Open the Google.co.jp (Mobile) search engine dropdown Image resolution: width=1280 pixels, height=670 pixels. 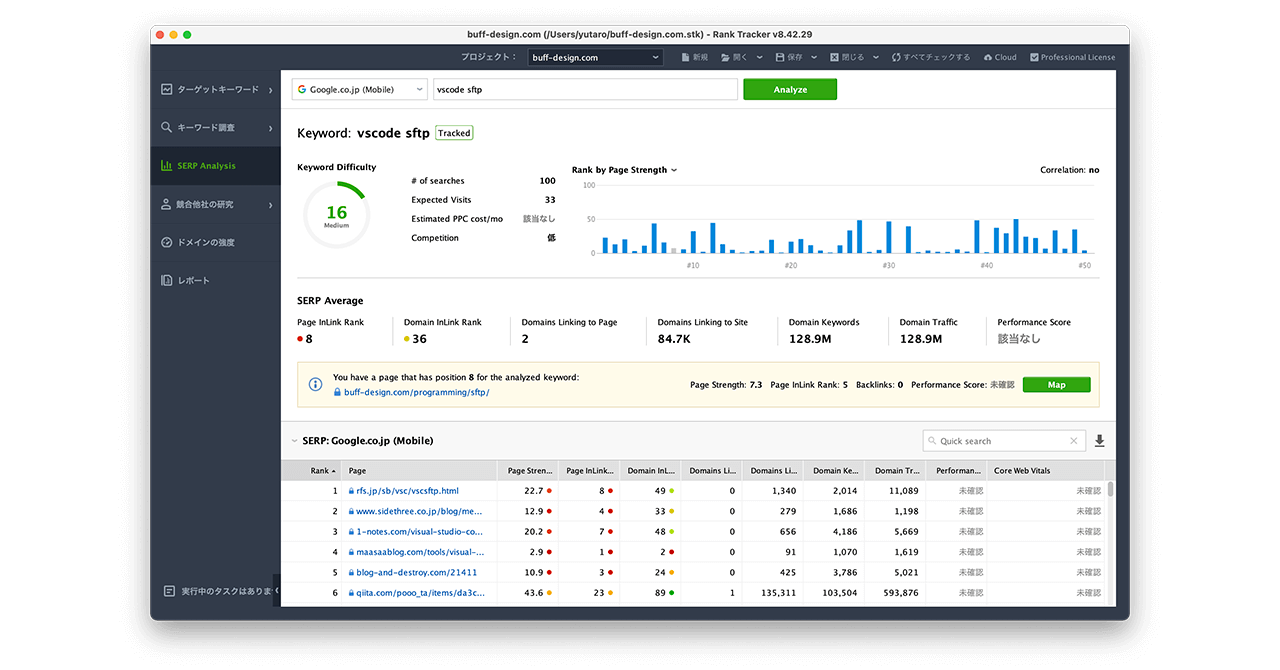(359, 90)
